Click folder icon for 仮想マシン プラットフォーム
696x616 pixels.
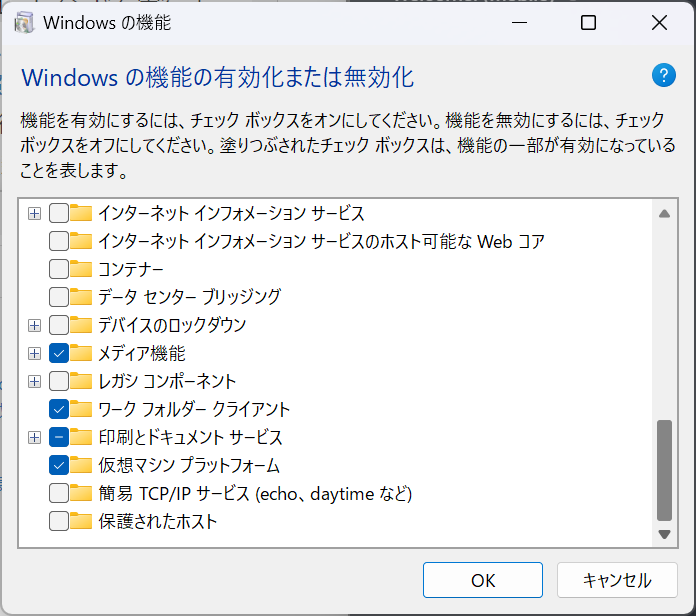tap(81, 465)
